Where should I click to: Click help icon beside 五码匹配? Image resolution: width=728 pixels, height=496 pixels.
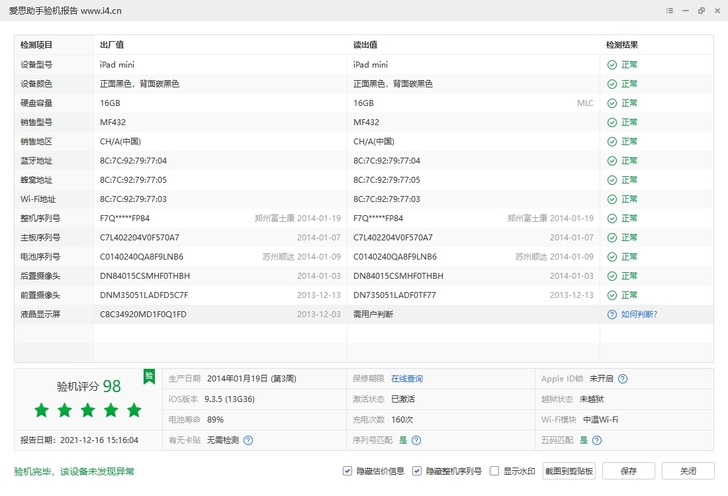click(597, 439)
